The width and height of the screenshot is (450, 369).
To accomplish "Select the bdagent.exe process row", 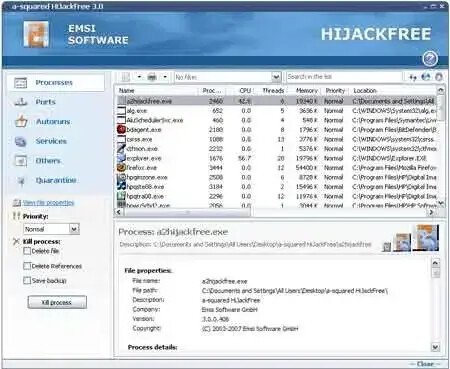I will (x=277, y=130).
